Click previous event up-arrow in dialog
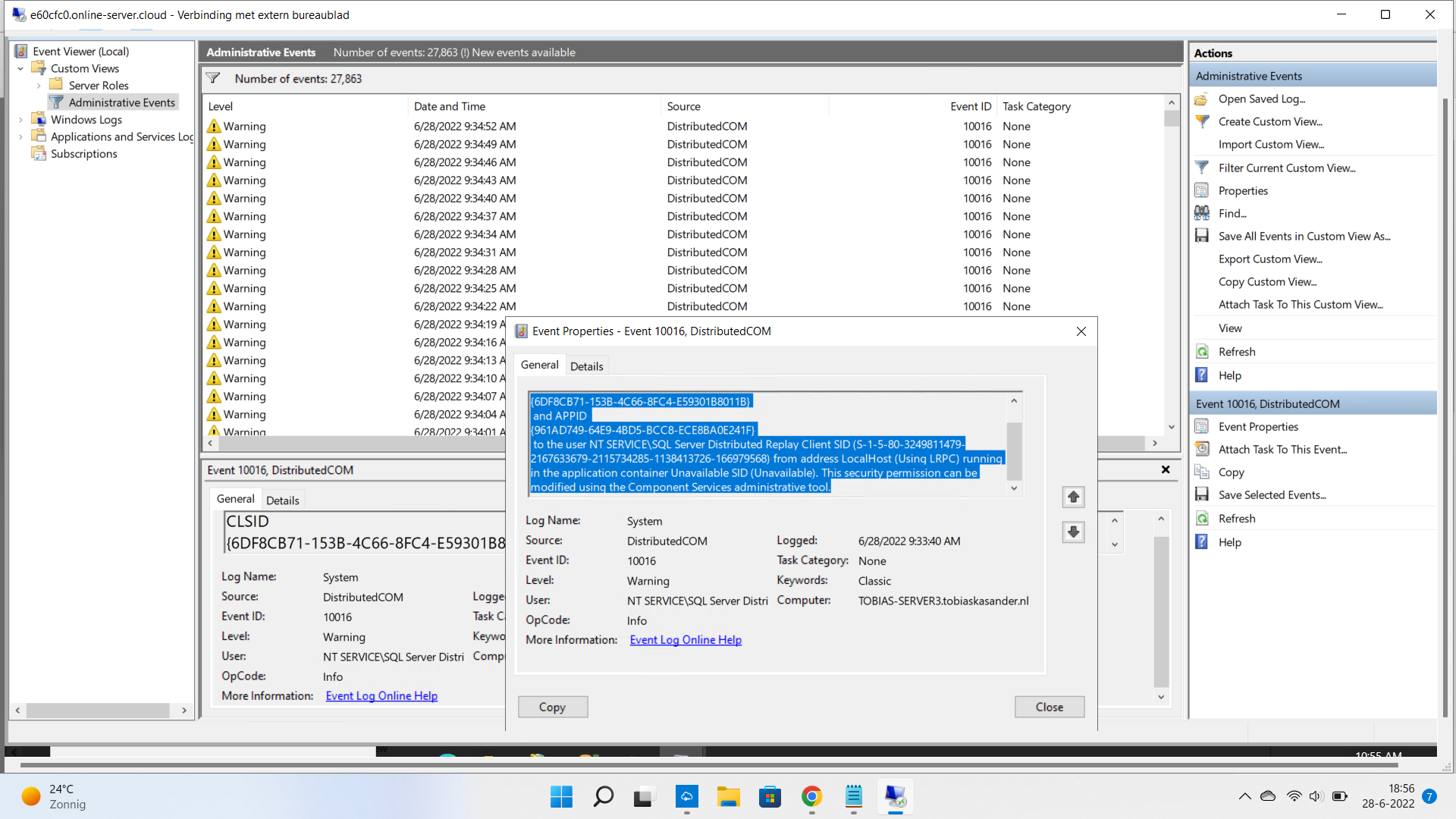Image resolution: width=1456 pixels, height=819 pixels. click(1073, 497)
